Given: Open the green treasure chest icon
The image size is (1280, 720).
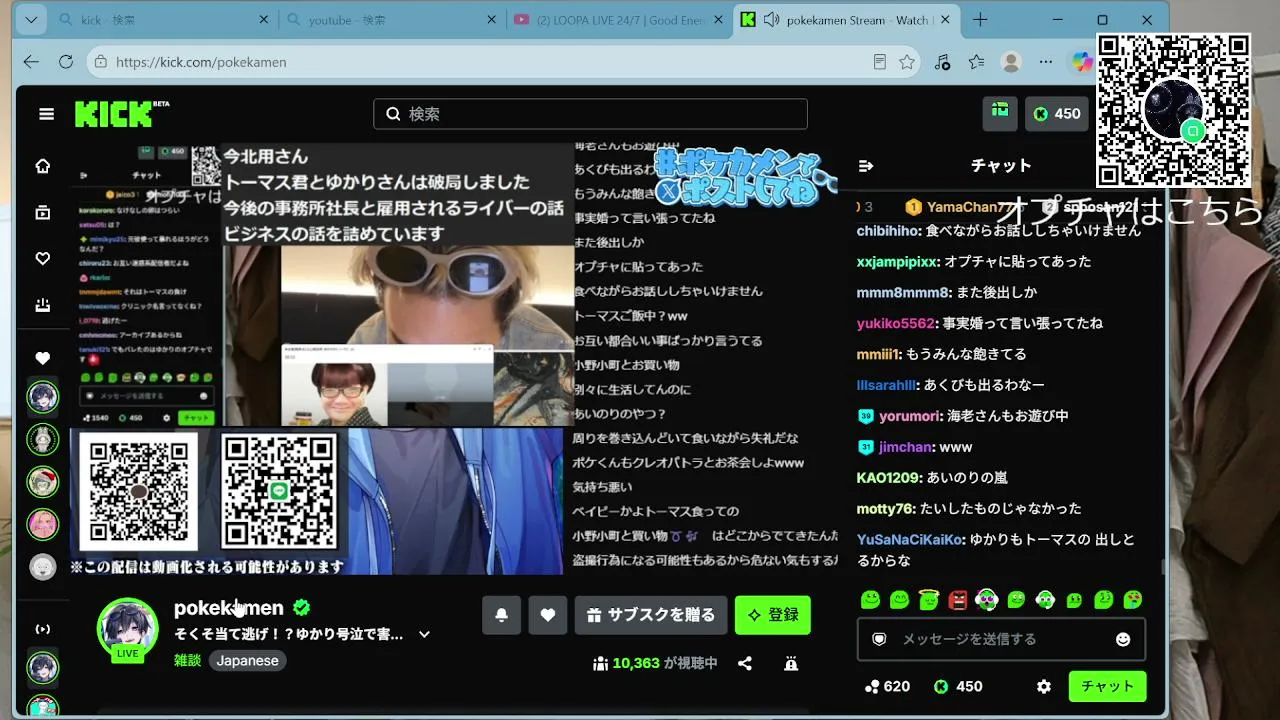Looking at the screenshot, I should (x=1000, y=113).
